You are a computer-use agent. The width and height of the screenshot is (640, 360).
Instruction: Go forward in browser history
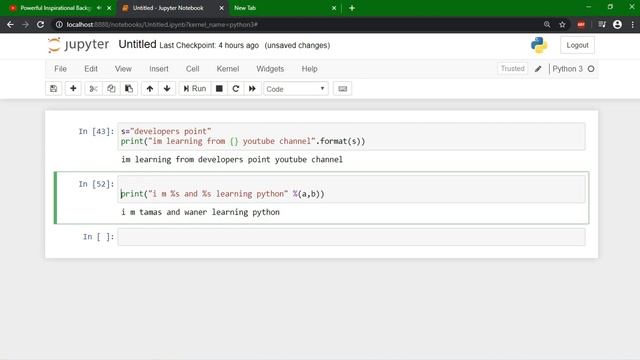click(25, 24)
